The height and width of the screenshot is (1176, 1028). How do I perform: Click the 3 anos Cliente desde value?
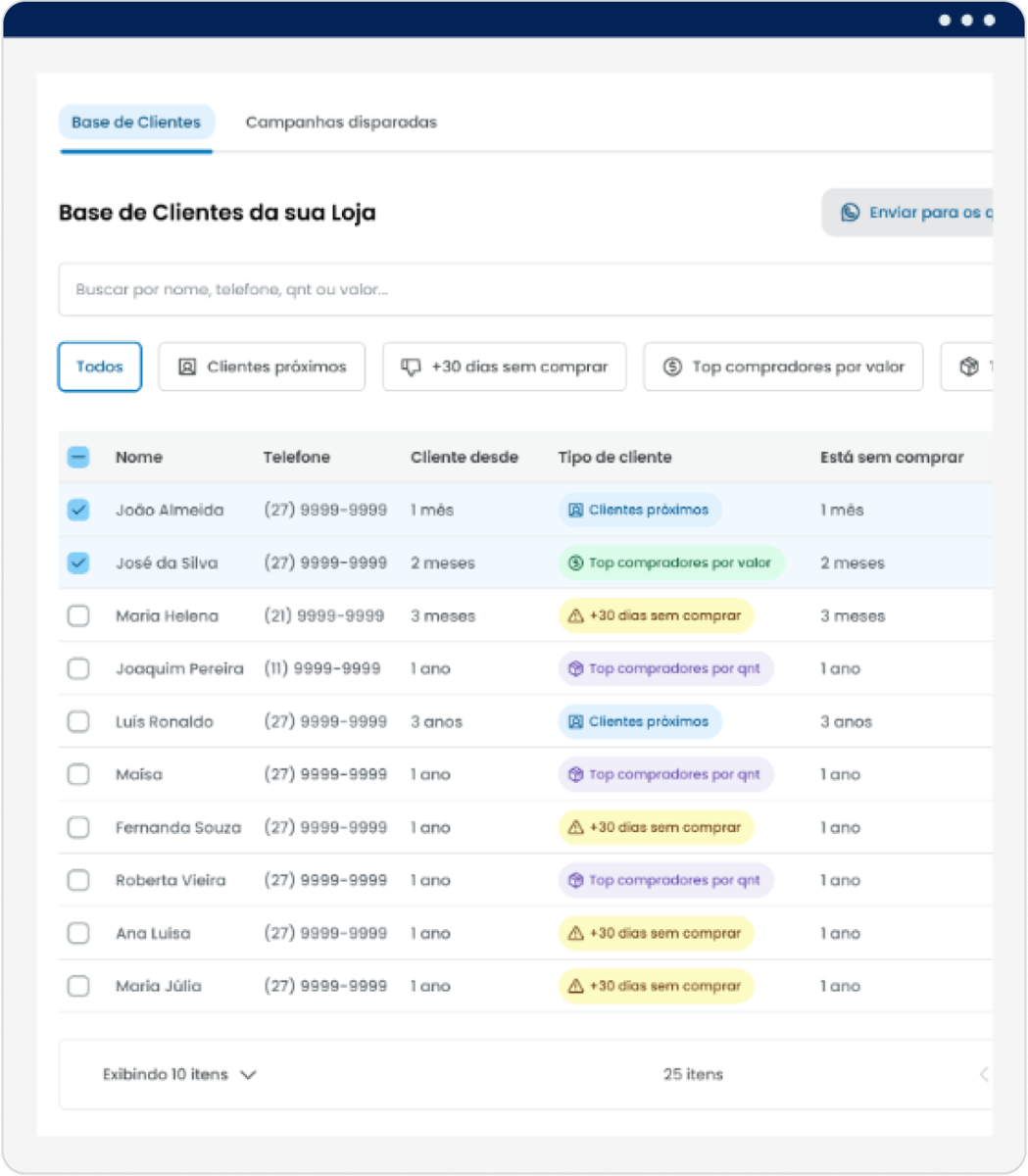pyautogui.click(x=436, y=721)
